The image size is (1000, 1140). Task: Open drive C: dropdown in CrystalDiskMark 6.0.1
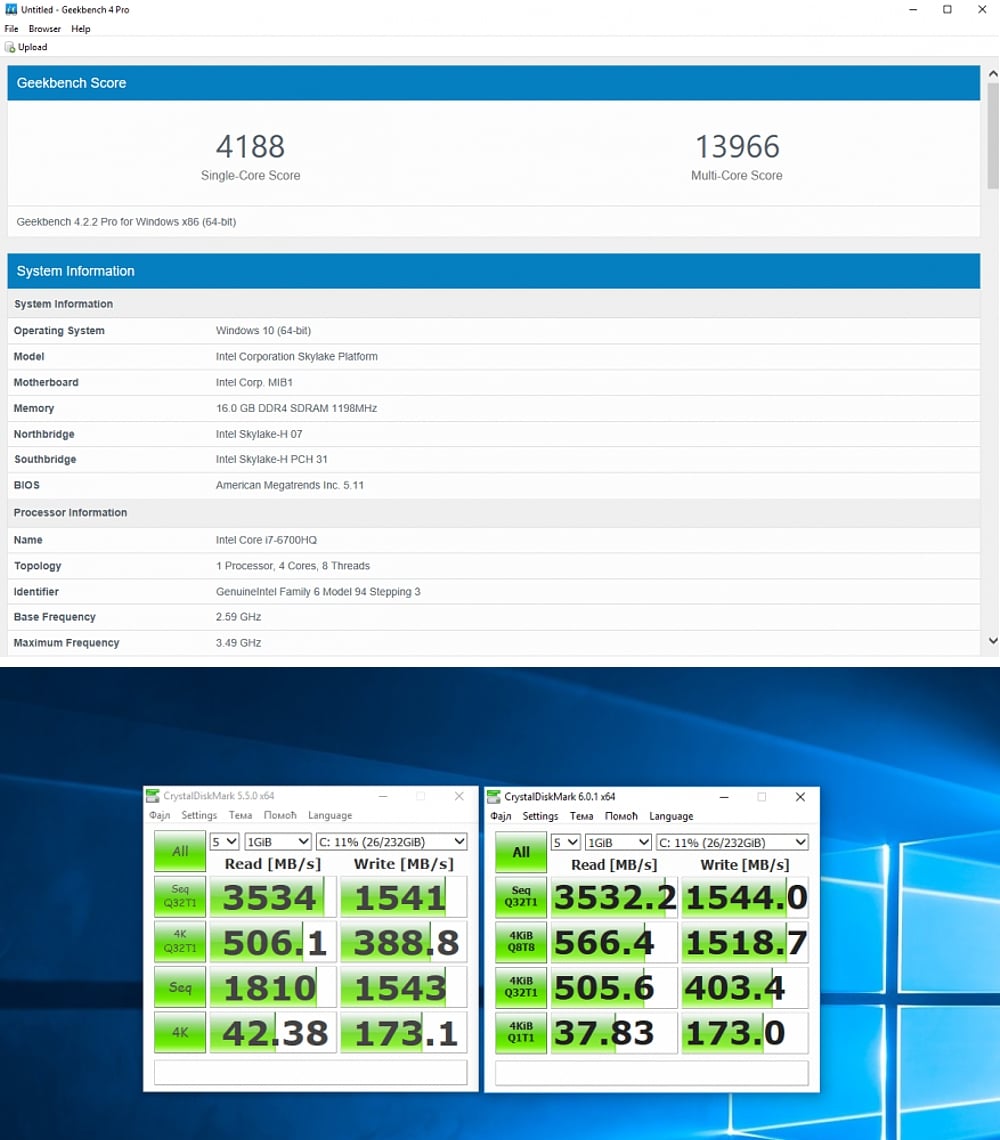coord(732,842)
